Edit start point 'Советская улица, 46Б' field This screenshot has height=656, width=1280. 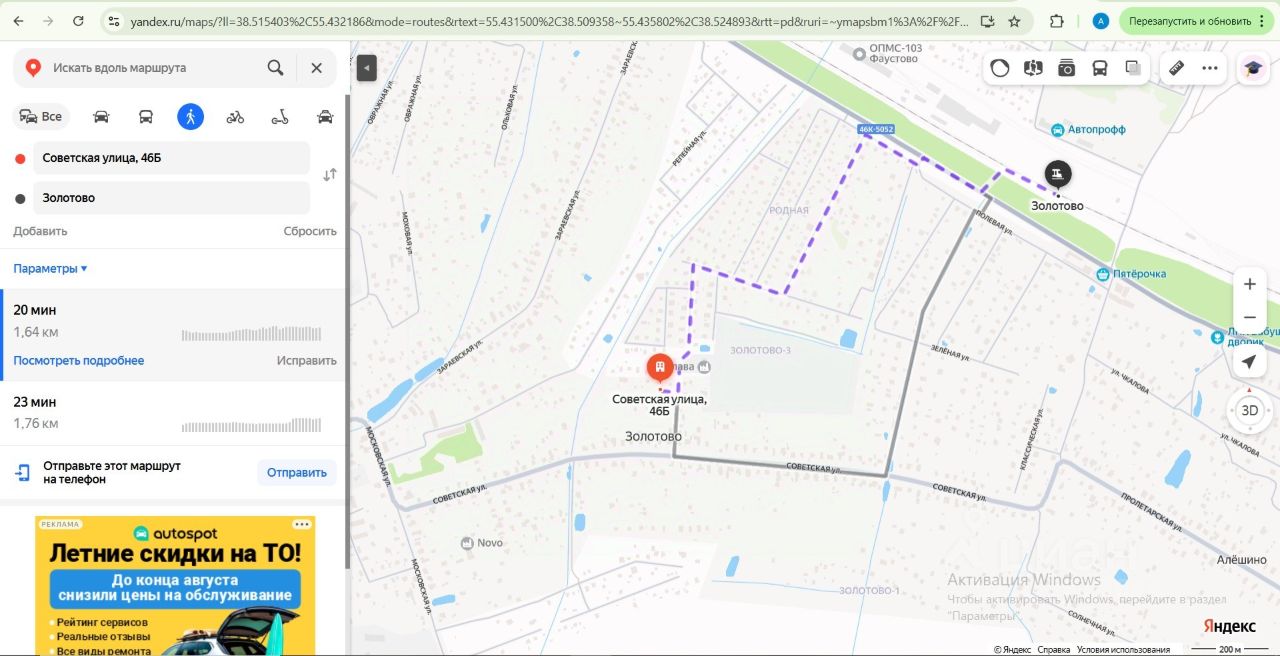(x=172, y=158)
